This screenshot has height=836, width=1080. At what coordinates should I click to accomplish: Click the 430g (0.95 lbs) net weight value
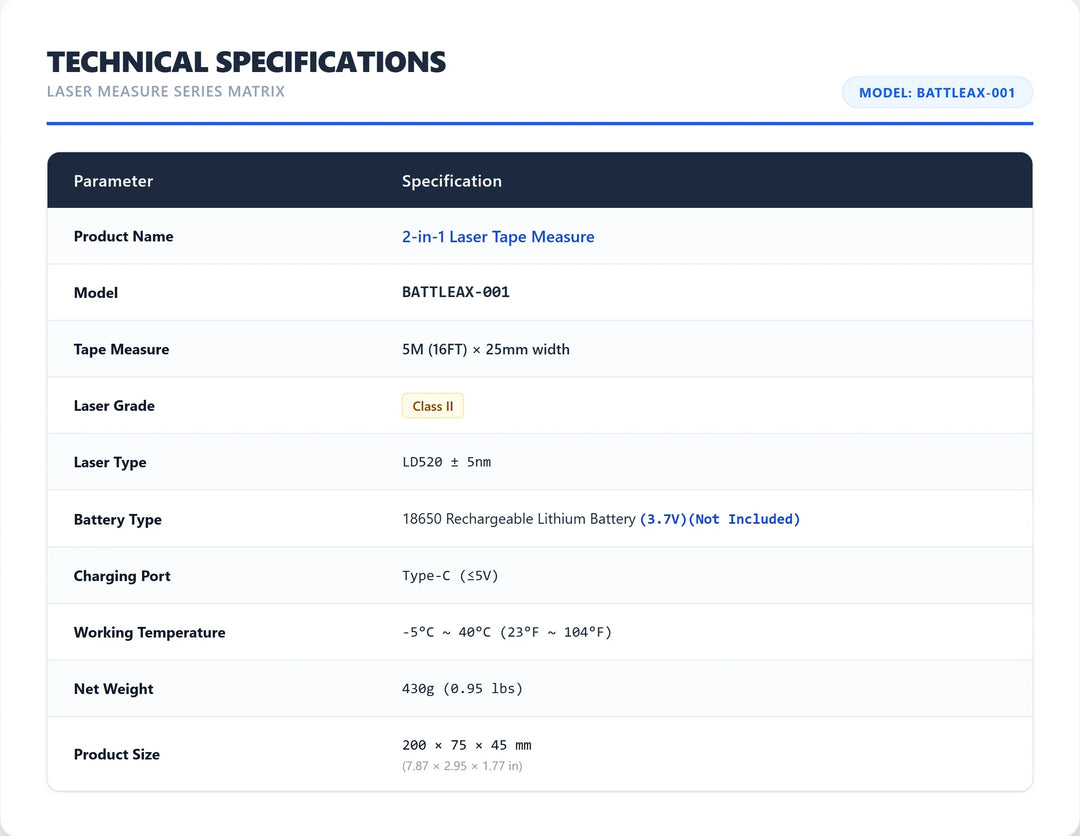coord(462,689)
